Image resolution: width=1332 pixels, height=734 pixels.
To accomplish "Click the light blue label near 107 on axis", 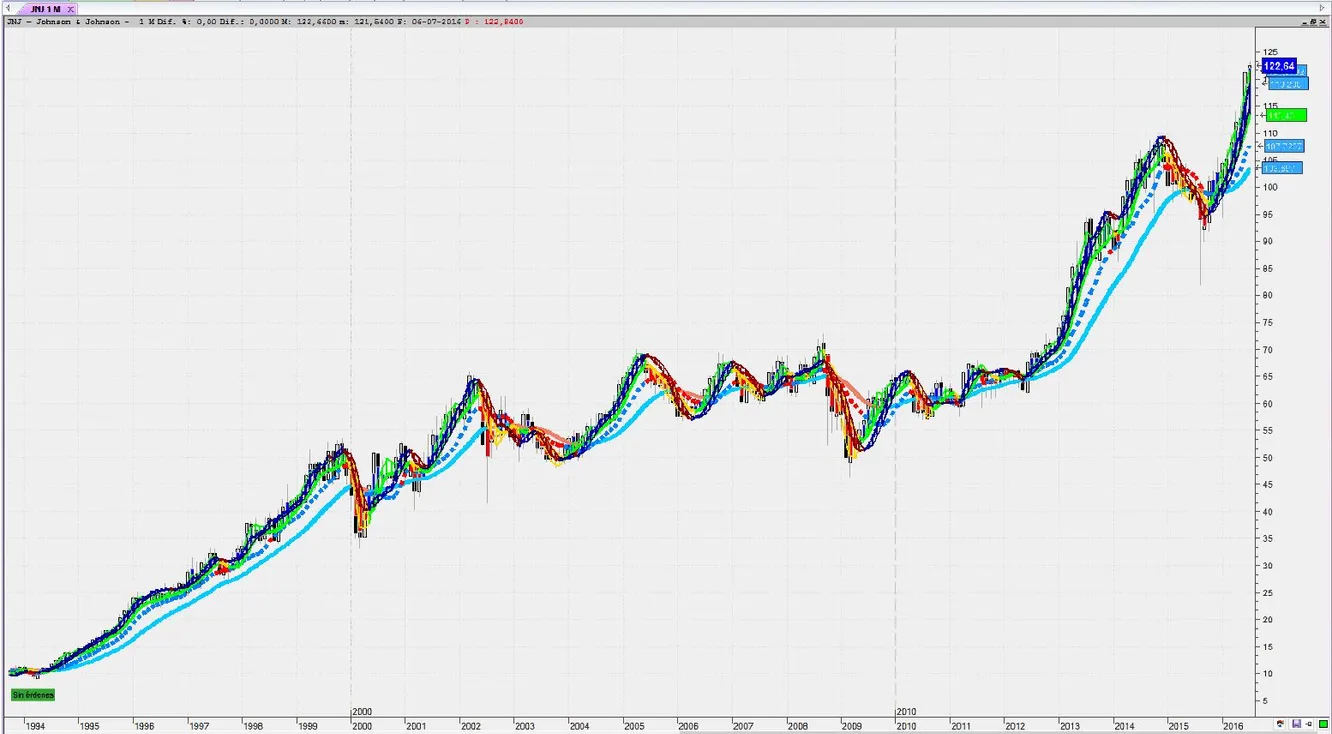I will point(1283,146).
